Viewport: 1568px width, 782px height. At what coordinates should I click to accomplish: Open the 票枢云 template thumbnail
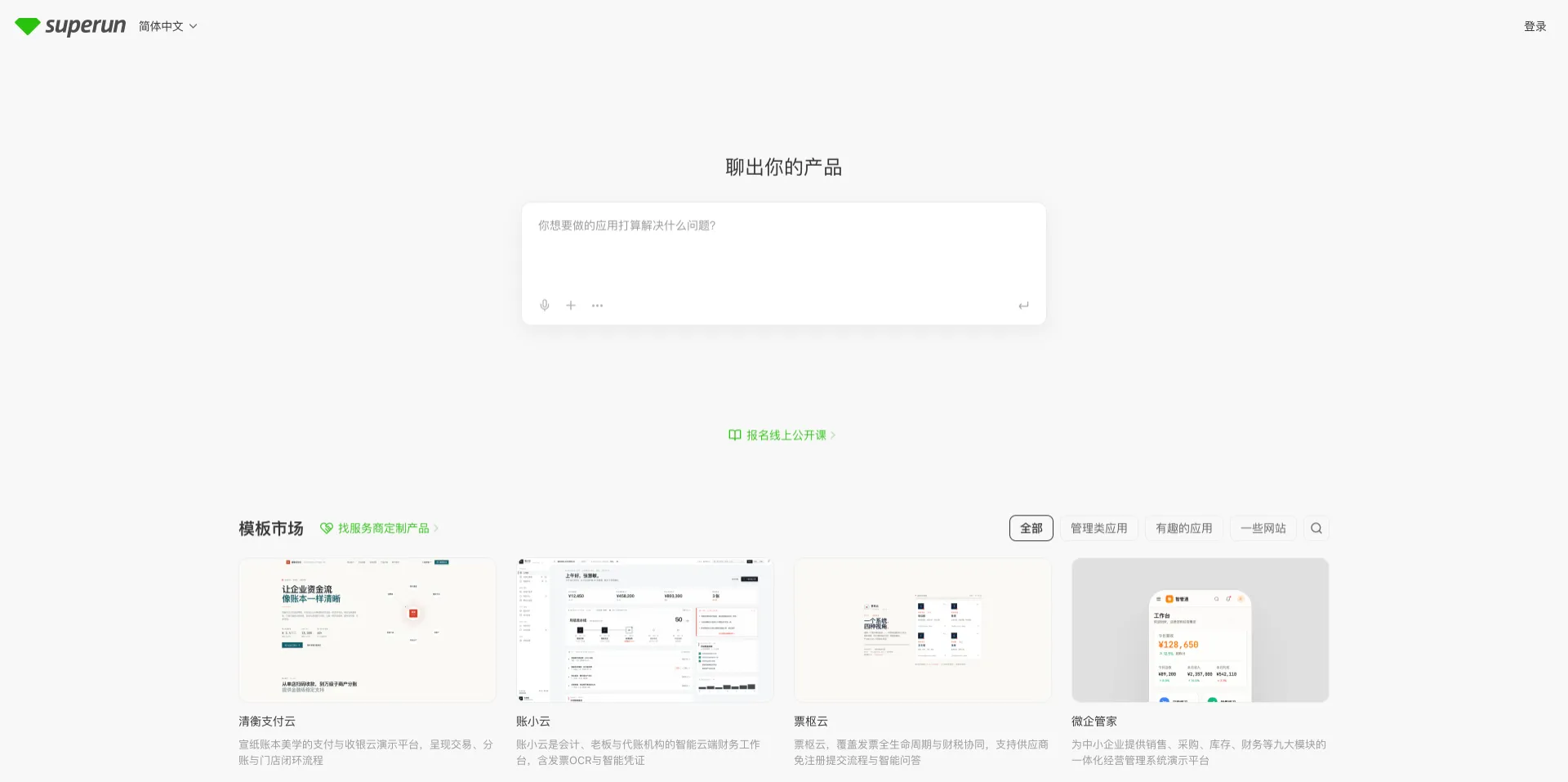tap(923, 630)
